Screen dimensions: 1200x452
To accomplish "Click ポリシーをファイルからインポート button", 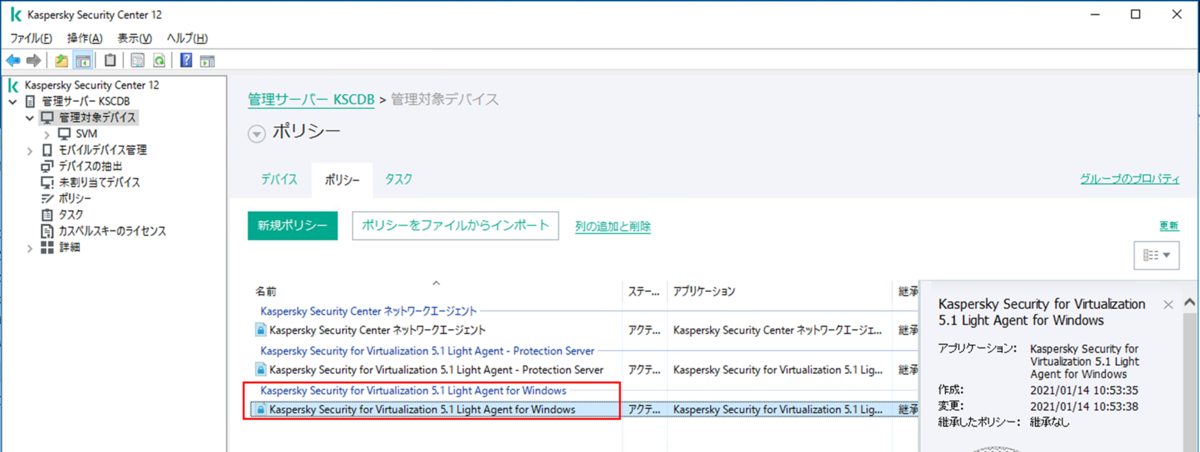I will tap(455, 226).
